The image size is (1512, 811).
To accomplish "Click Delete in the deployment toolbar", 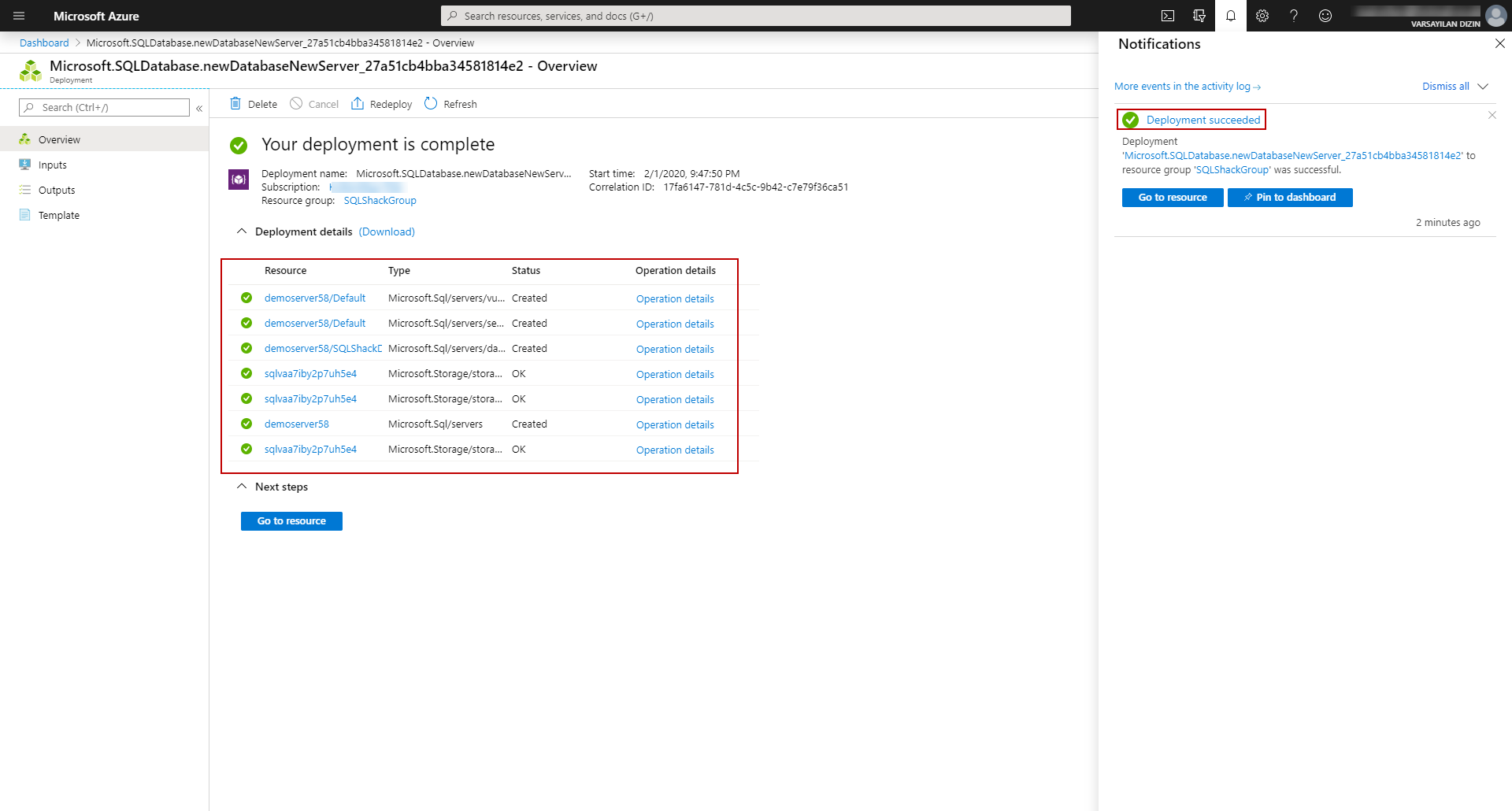I will (254, 104).
